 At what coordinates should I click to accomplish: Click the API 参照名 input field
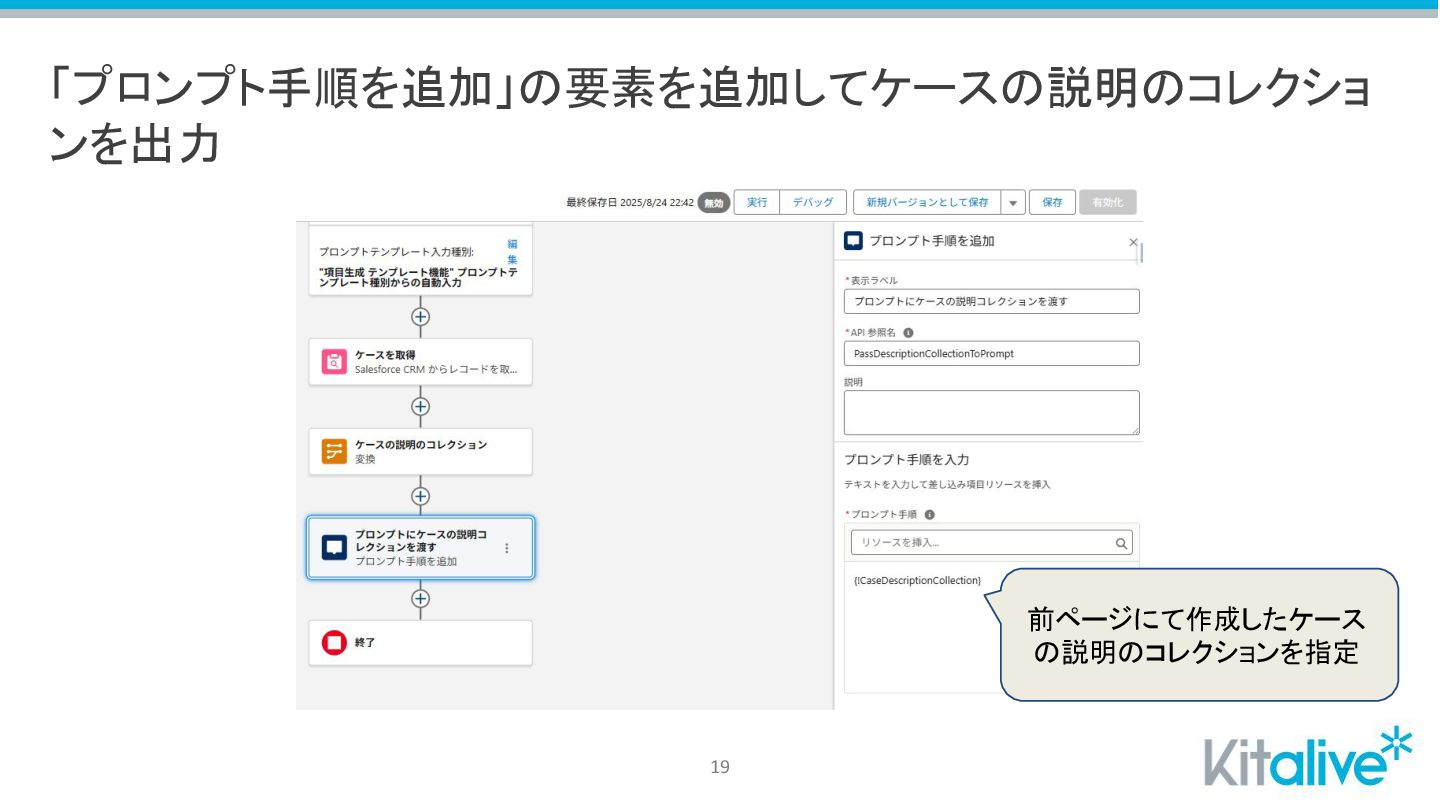[992, 353]
